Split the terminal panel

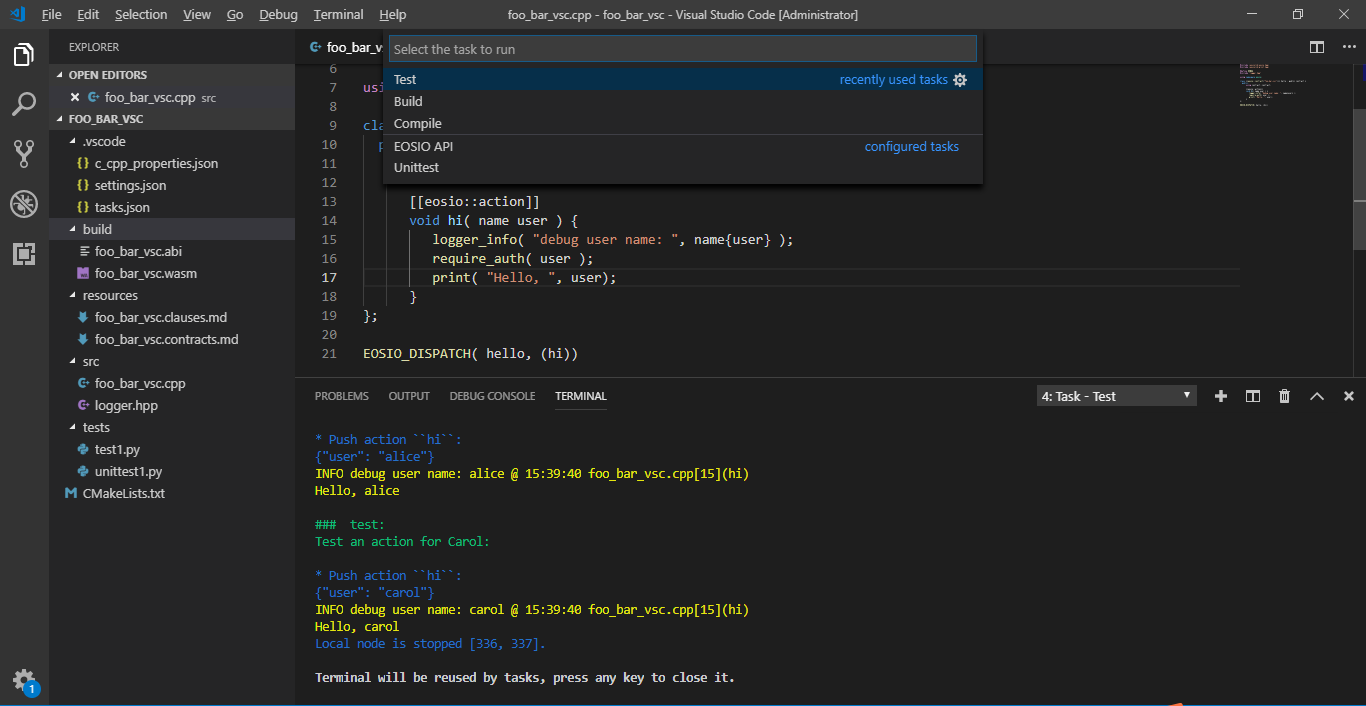[1253, 396]
